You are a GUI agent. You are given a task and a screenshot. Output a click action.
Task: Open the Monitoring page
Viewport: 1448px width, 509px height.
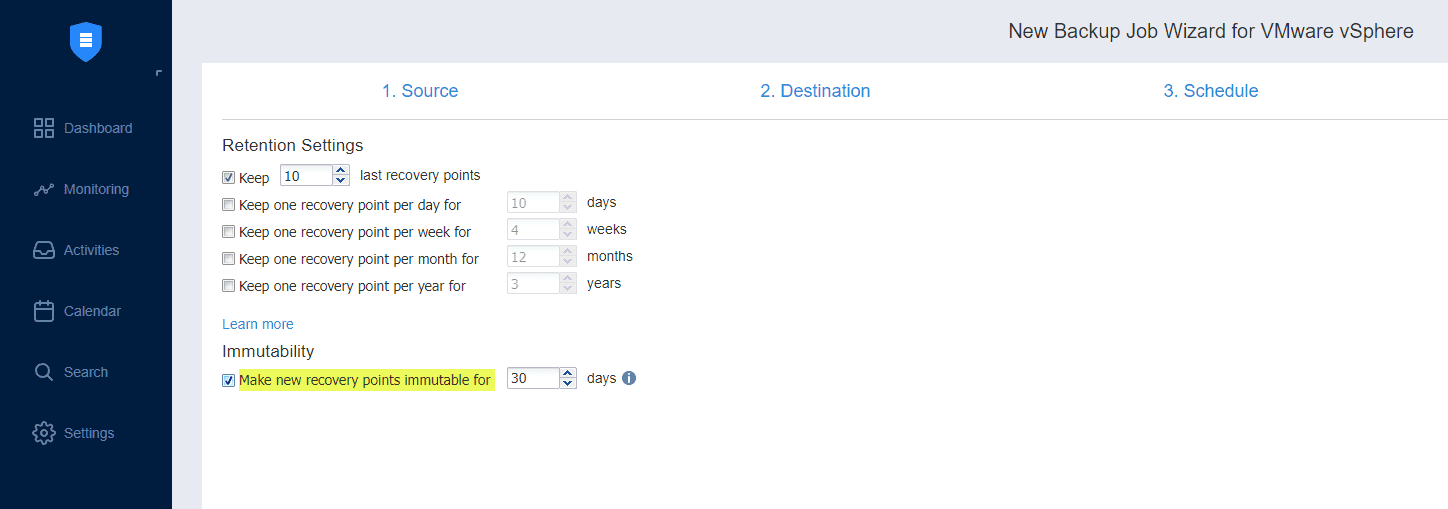pyautogui.click(x=96, y=189)
